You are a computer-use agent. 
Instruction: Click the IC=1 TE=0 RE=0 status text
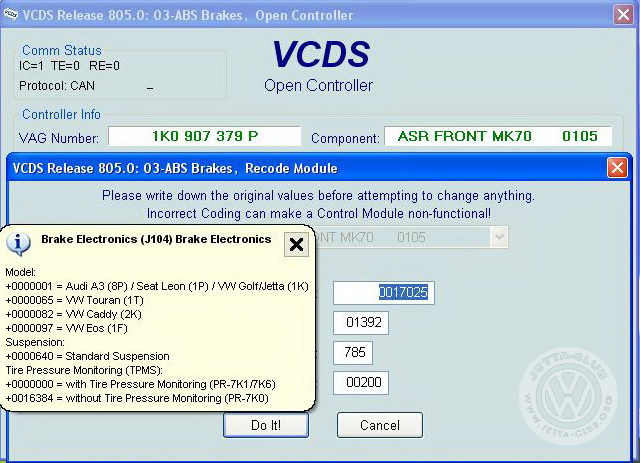tap(69, 66)
